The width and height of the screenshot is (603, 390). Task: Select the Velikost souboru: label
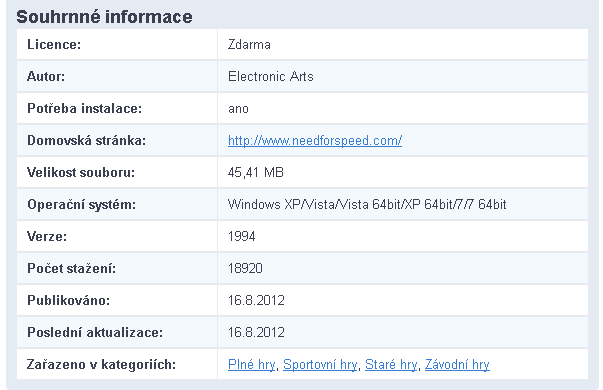tap(81, 172)
